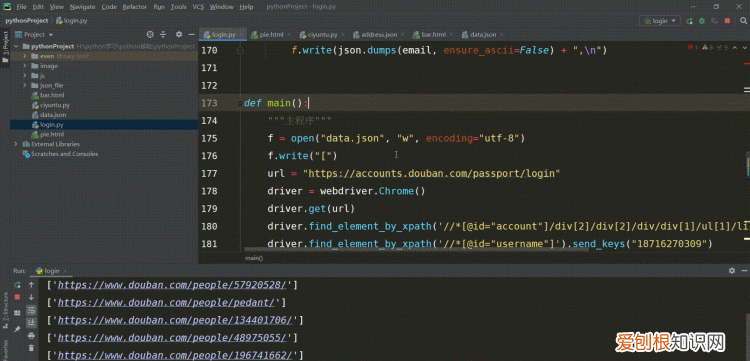This screenshot has width=750, height=361.
Task: Select data.json in the project tree
Action: click(x=53, y=115)
